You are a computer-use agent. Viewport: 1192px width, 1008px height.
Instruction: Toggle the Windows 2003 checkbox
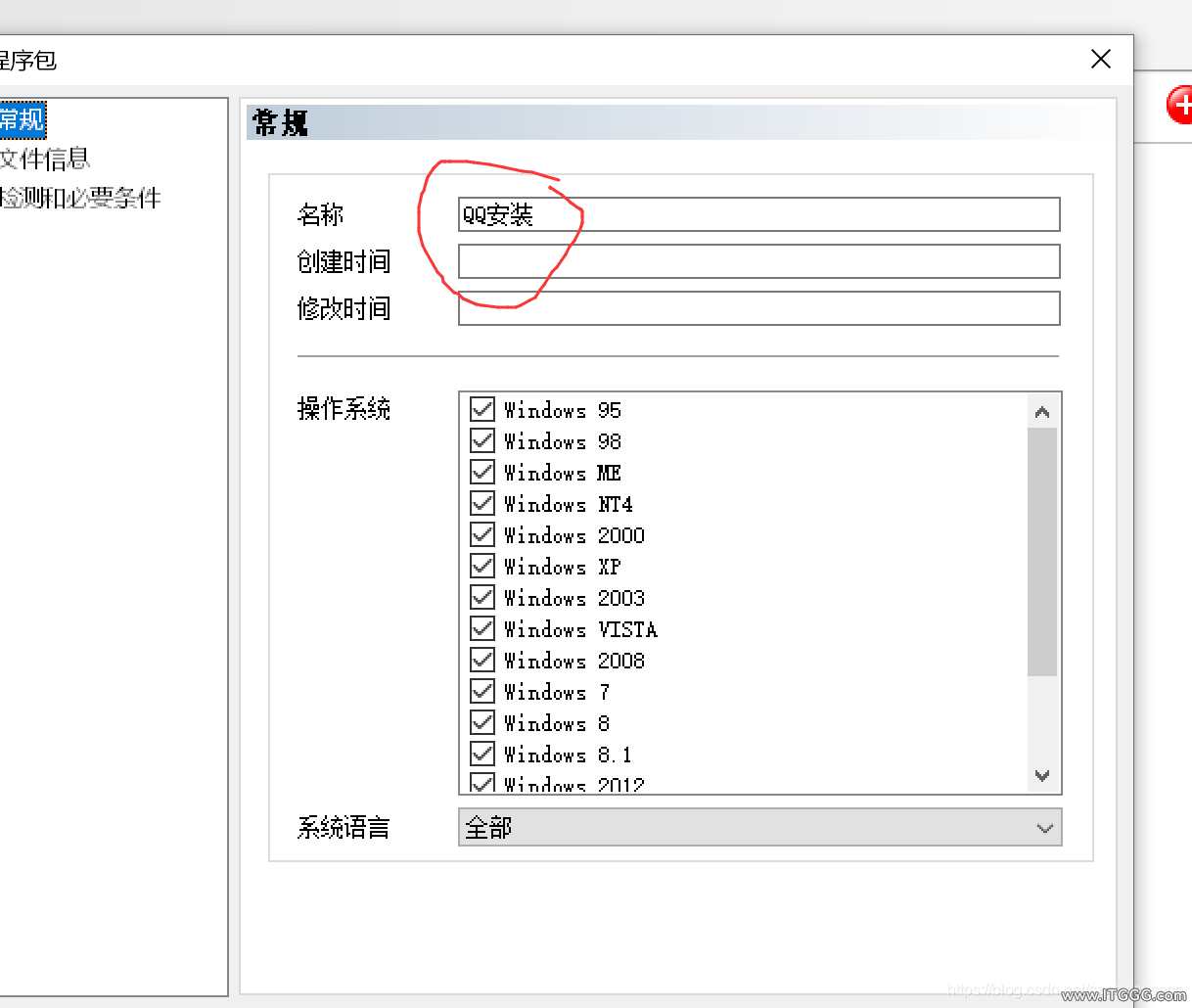482,597
